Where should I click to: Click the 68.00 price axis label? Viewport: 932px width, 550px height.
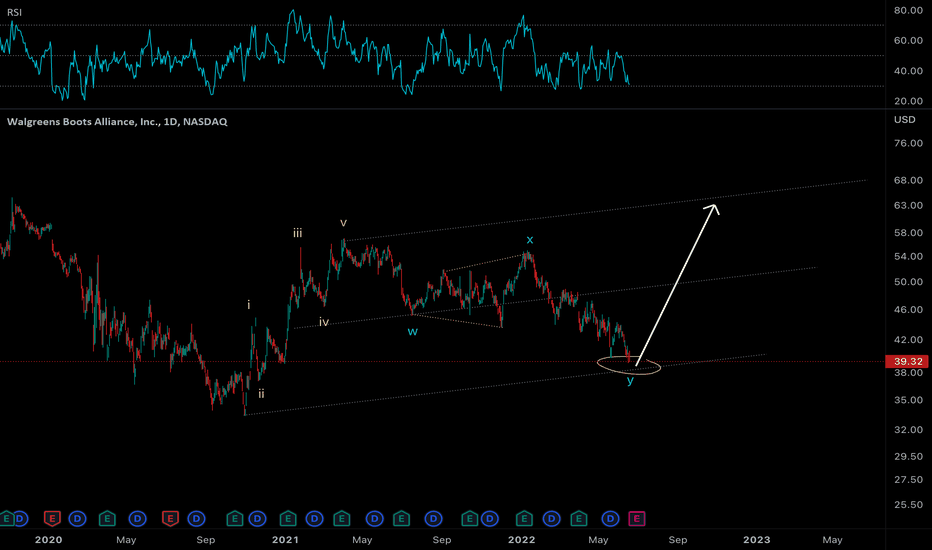(x=908, y=180)
